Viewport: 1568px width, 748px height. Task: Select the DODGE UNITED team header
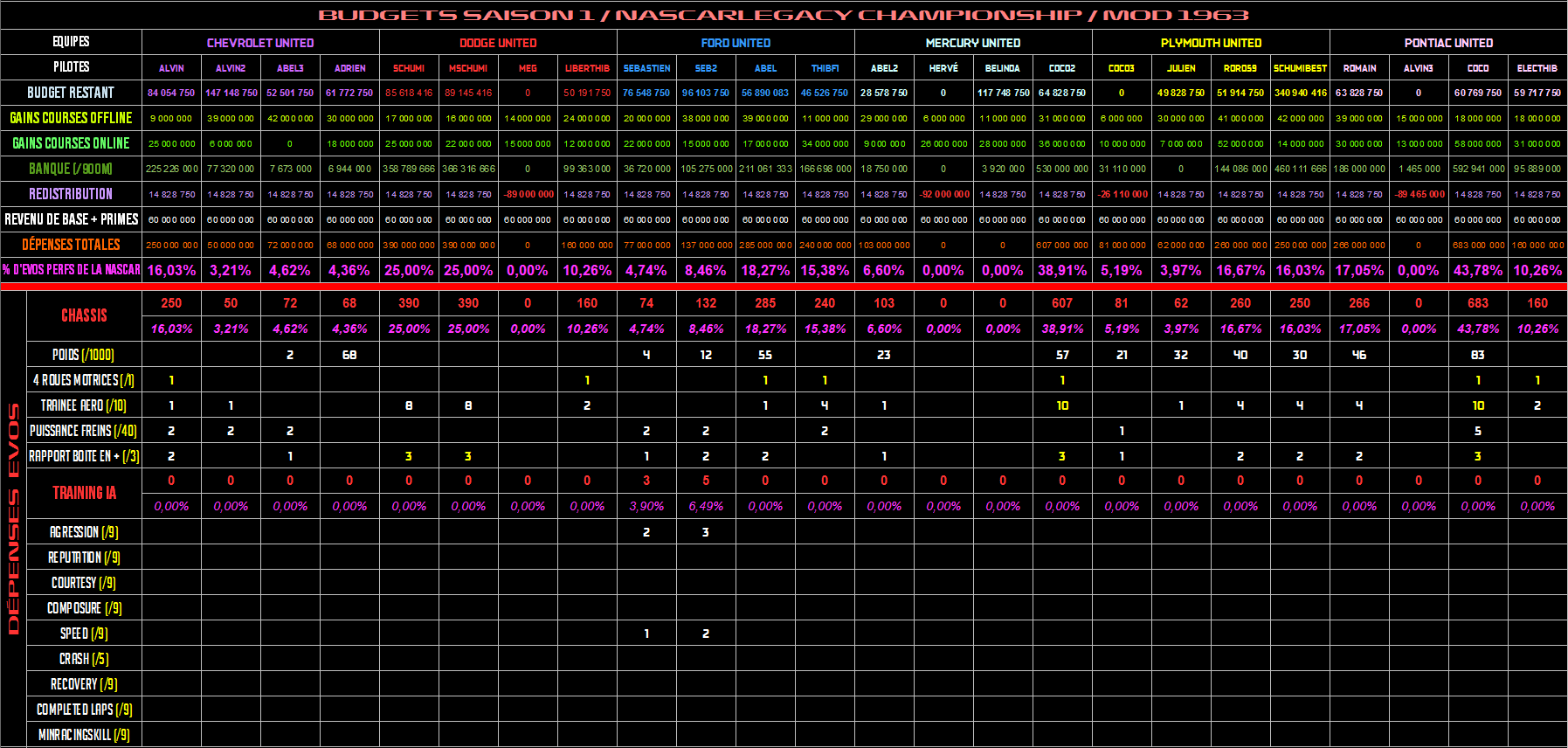tap(498, 43)
